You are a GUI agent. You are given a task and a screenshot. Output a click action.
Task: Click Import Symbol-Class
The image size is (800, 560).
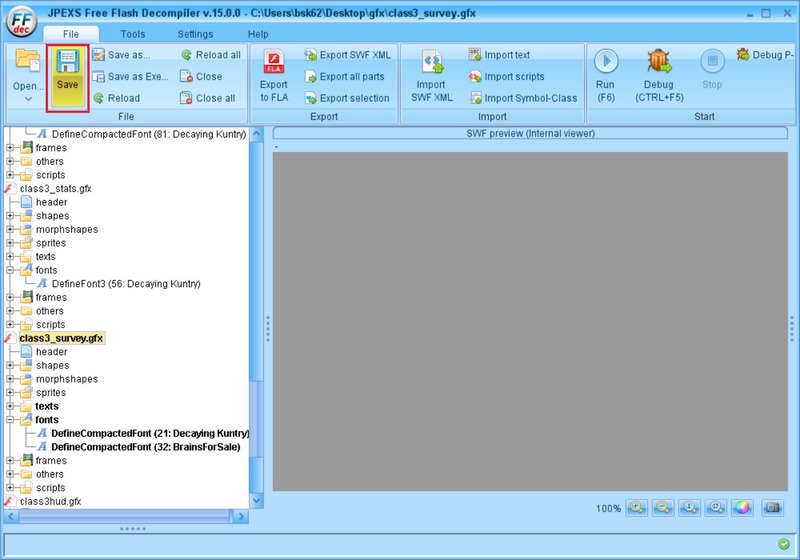coord(523,98)
